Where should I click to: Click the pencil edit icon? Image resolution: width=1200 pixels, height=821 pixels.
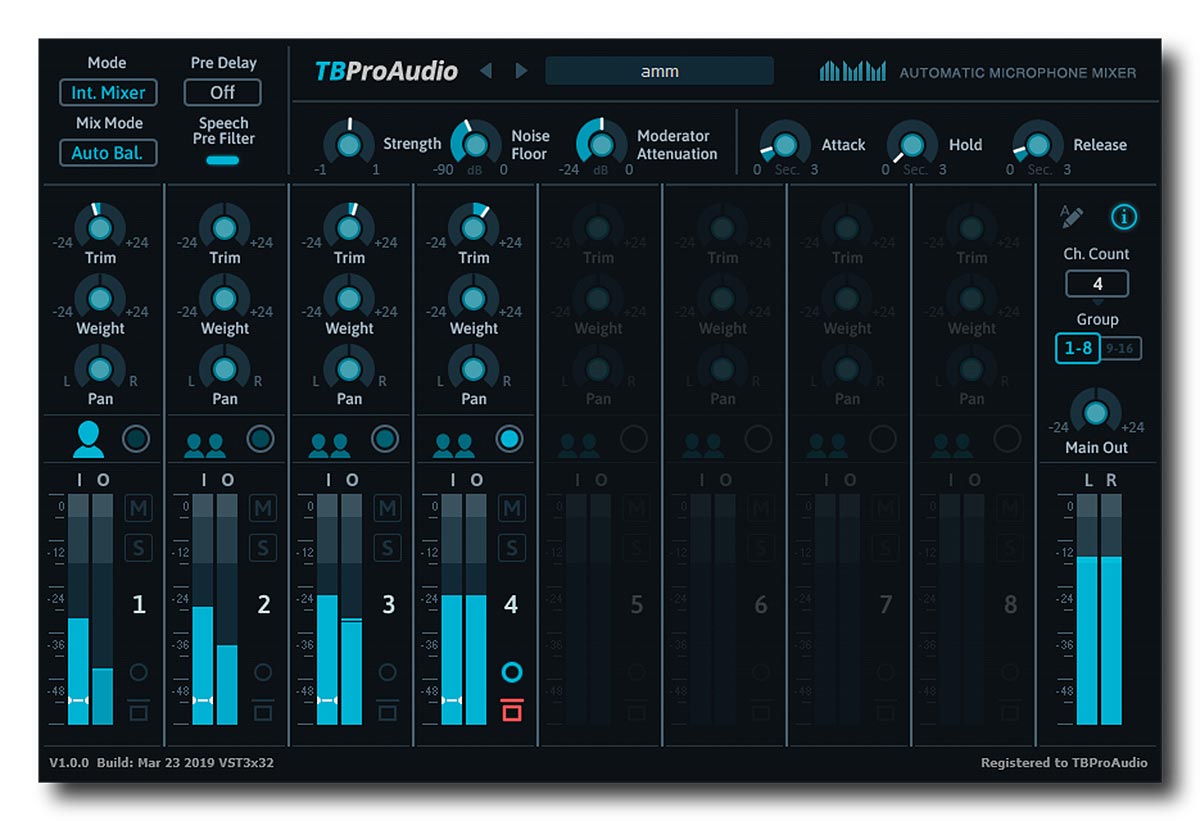pos(1072,216)
